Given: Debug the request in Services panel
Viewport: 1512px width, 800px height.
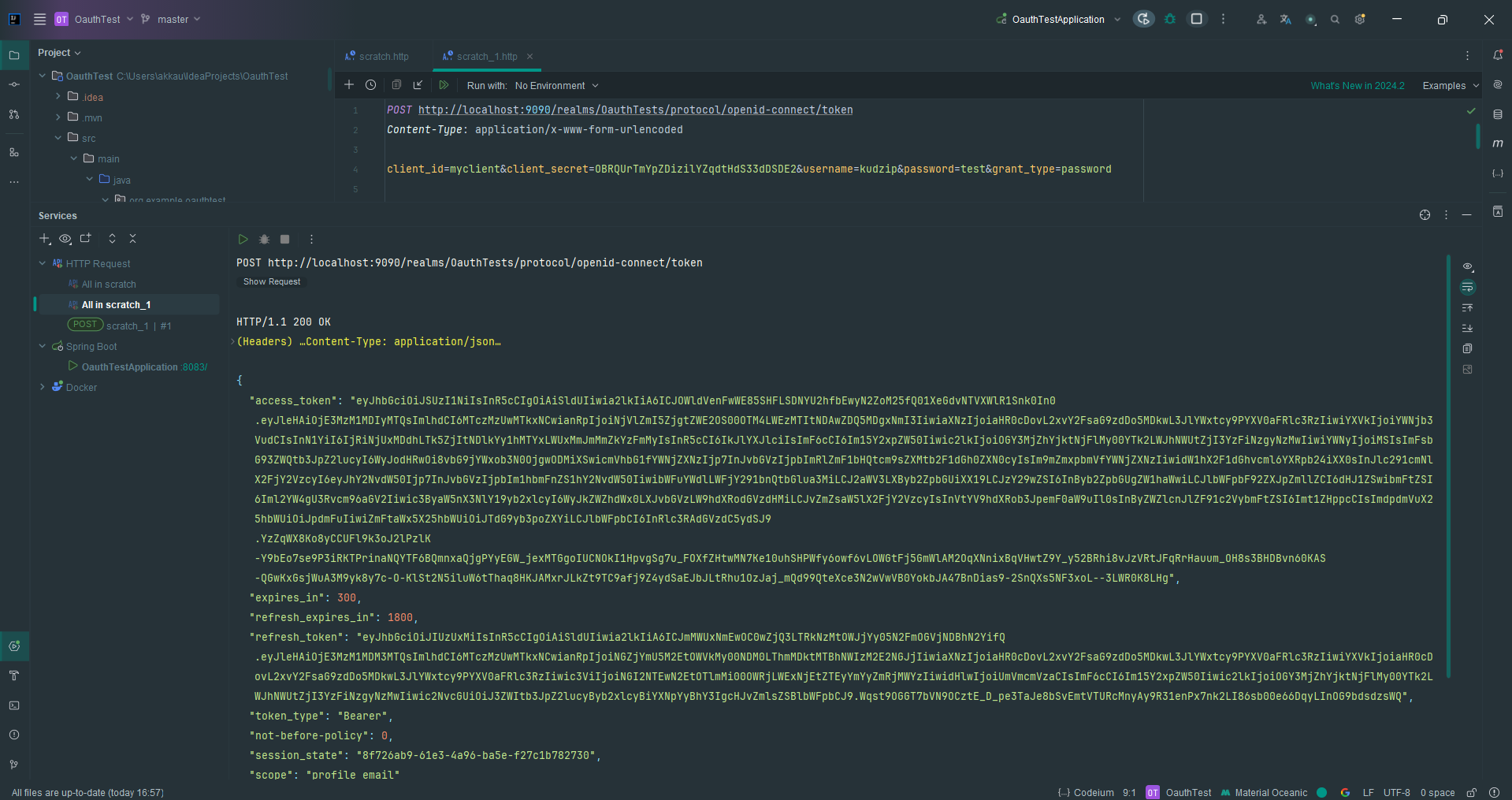Looking at the screenshot, I should (264, 239).
